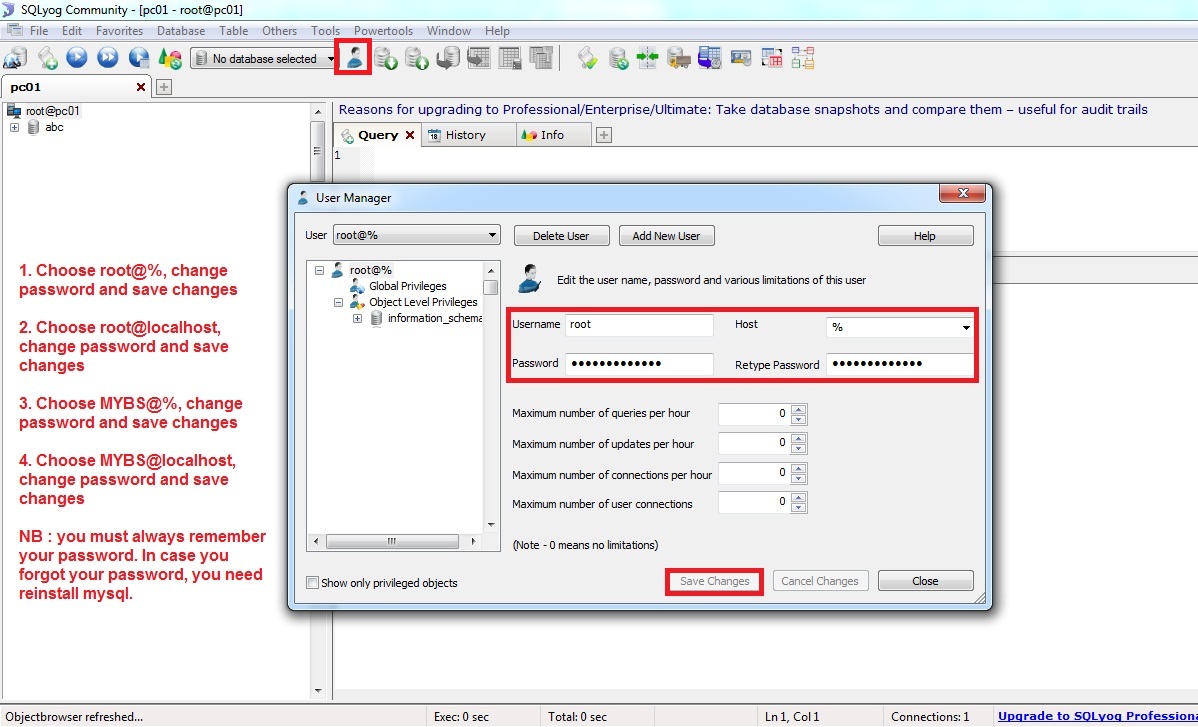Image resolution: width=1198 pixels, height=727 pixels.
Task: Toggle Show only privileged objects checkbox
Action: click(x=313, y=583)
